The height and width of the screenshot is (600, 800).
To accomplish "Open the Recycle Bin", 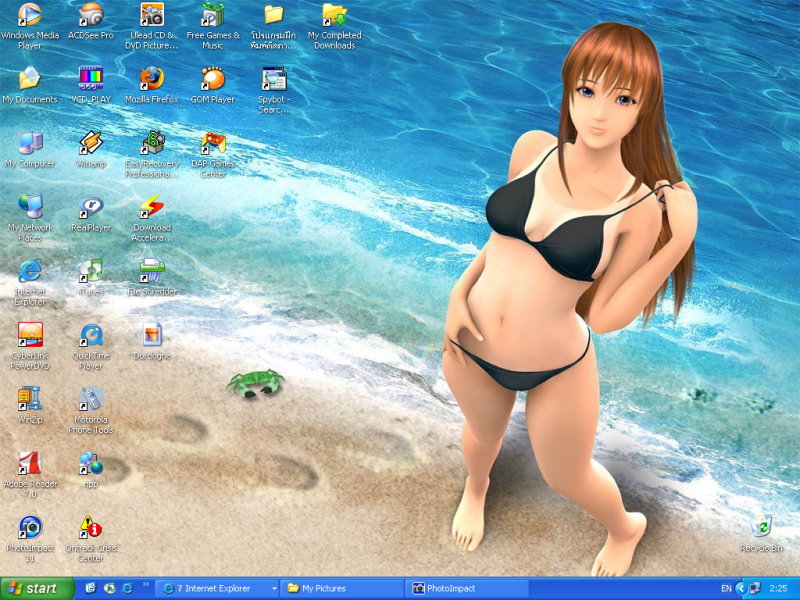I will point(761,527).
